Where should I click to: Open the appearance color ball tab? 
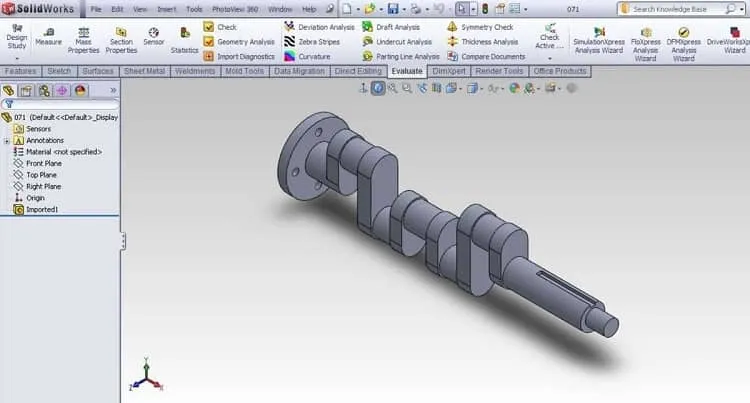tap(80, 90)
